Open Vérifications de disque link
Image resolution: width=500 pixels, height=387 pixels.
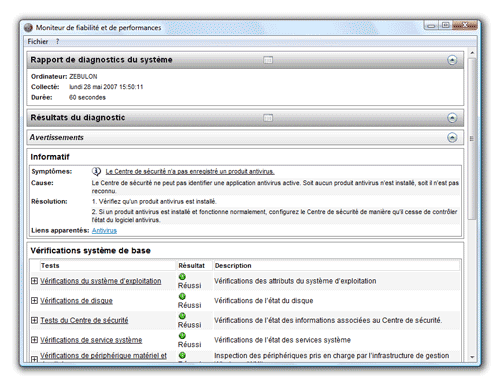point(76,301)
